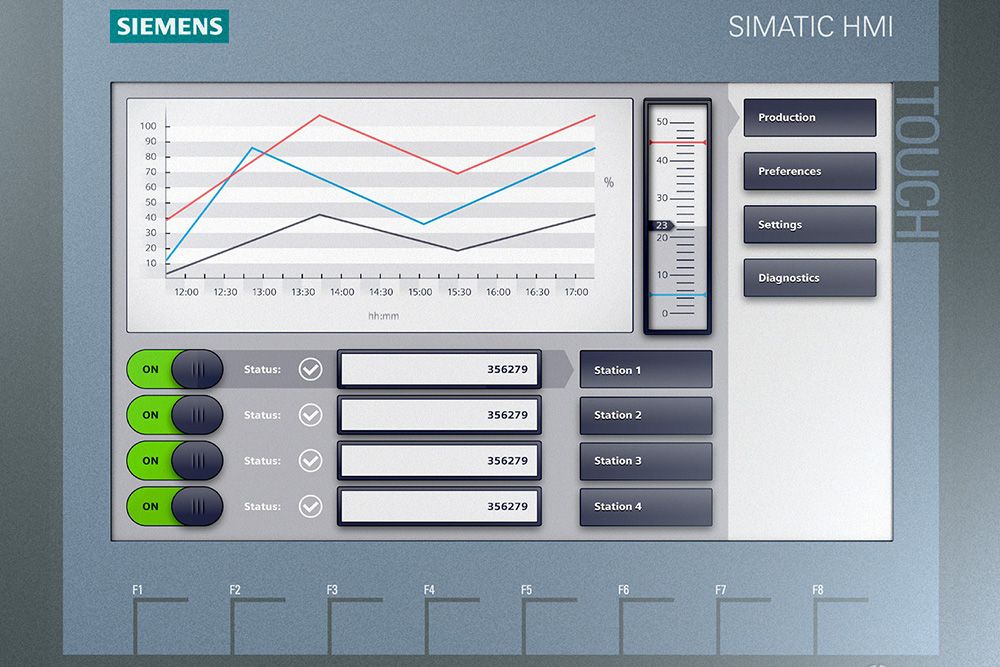This screenshot has width=1000, height=667.
Task: Open the Preferences screen
Action: pos(809,171)
